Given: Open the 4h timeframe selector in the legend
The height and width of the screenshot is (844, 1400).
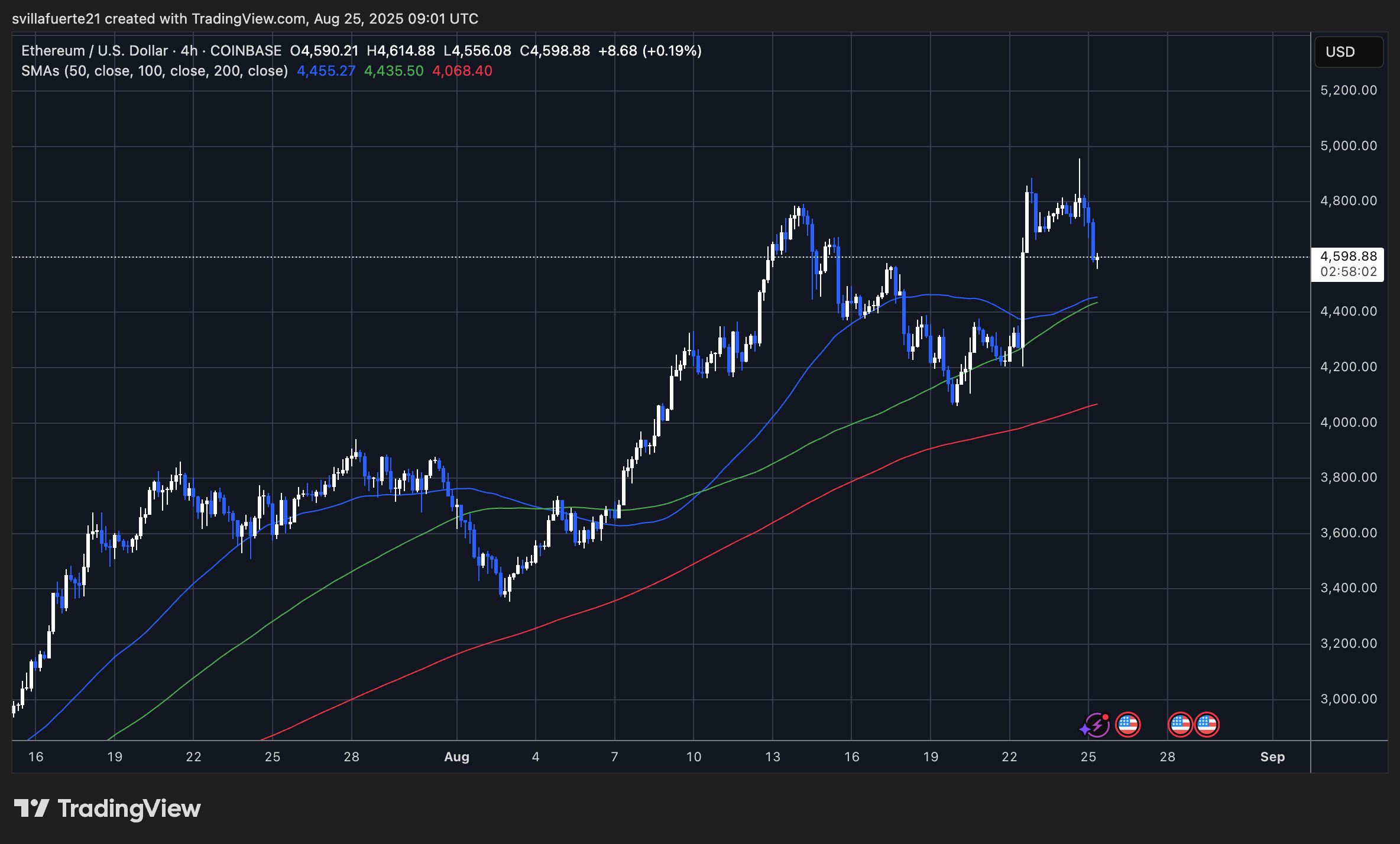Looking at the screenshot, I should pyautogui.click(x=189, y=51).
